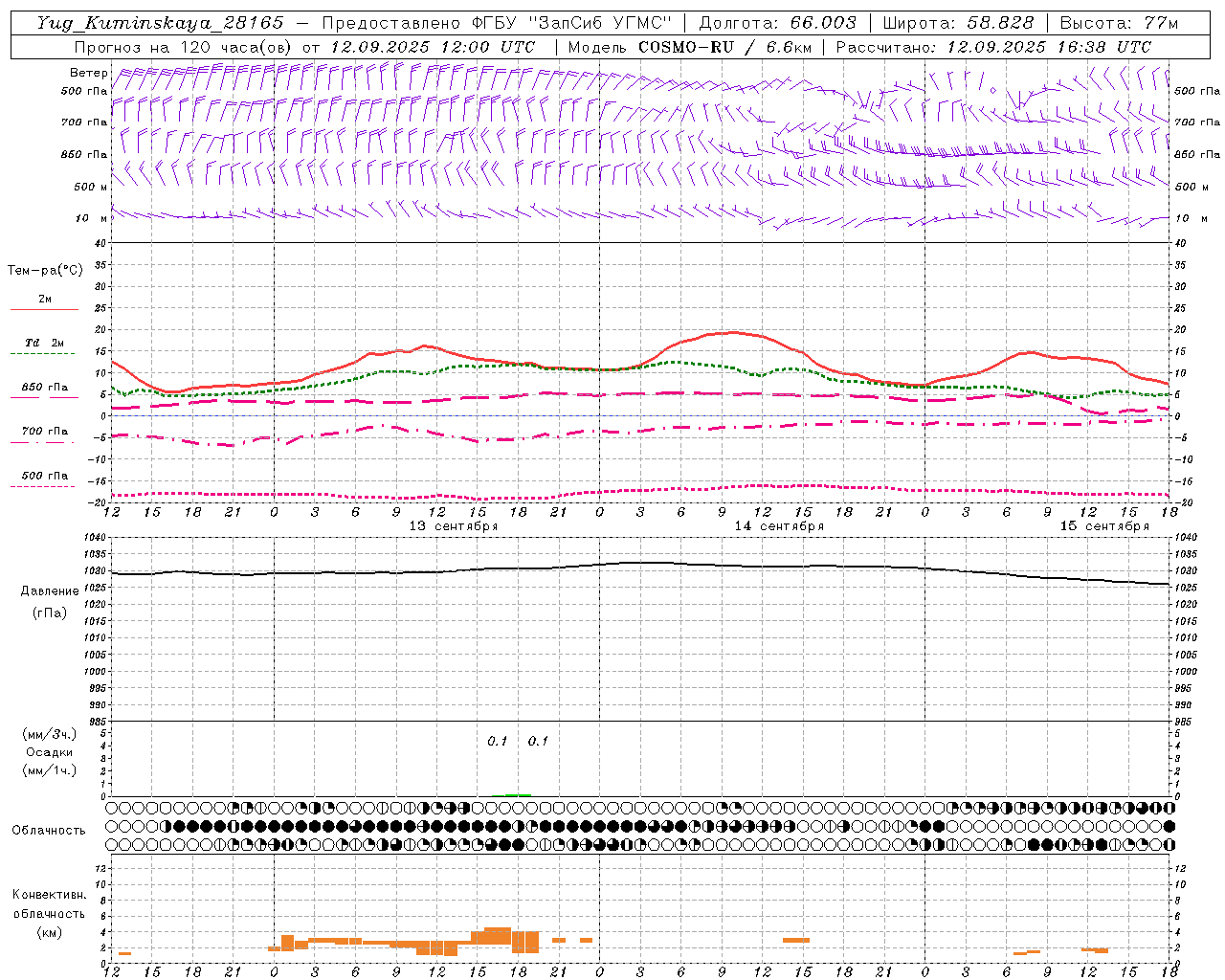Click the Тем-ра(°C) axis label
The width and height of the screenshot is (1225, 980).
[45, 271]
